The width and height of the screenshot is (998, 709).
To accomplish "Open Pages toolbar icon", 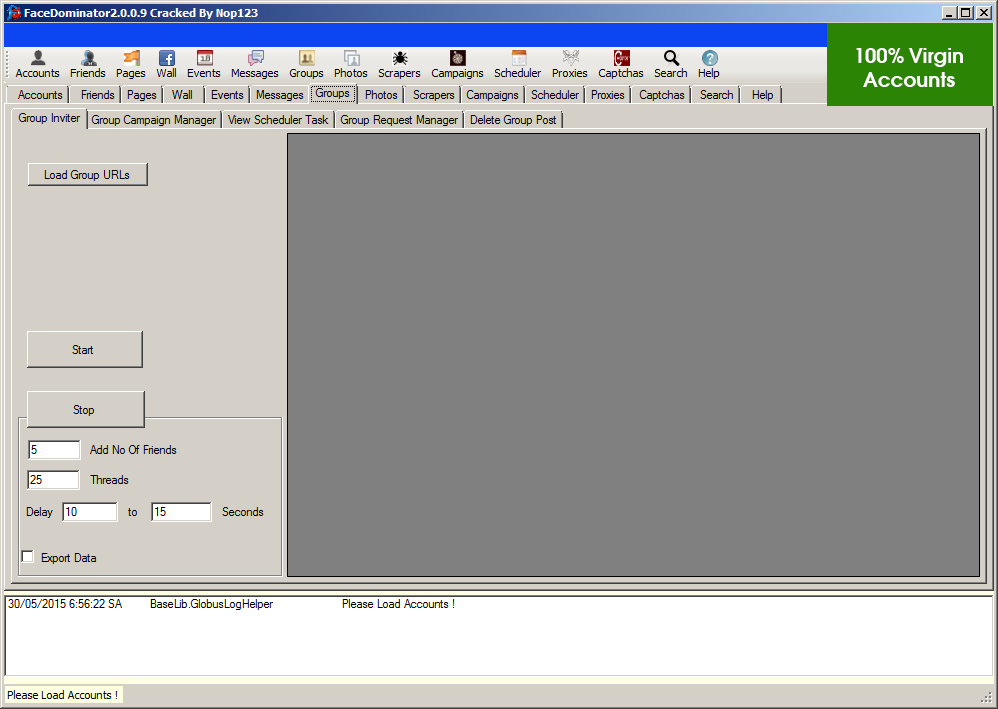I will coord(130,65).
